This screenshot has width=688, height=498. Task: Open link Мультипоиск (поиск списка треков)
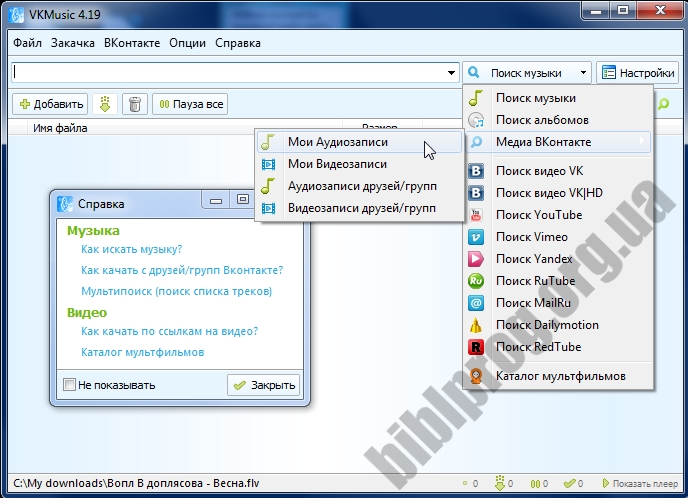tap(176, 291)
